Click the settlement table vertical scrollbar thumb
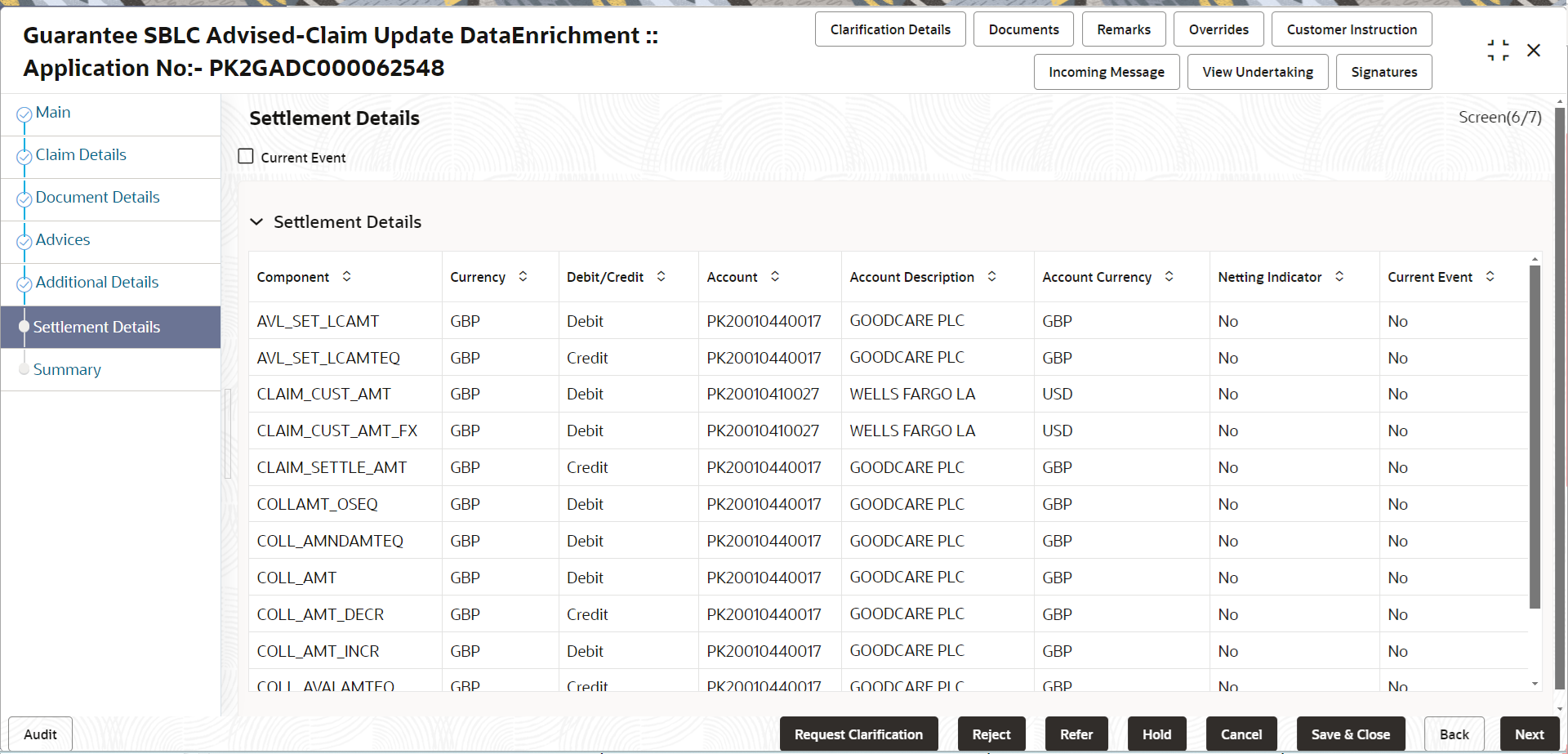 click(1535, 437)
